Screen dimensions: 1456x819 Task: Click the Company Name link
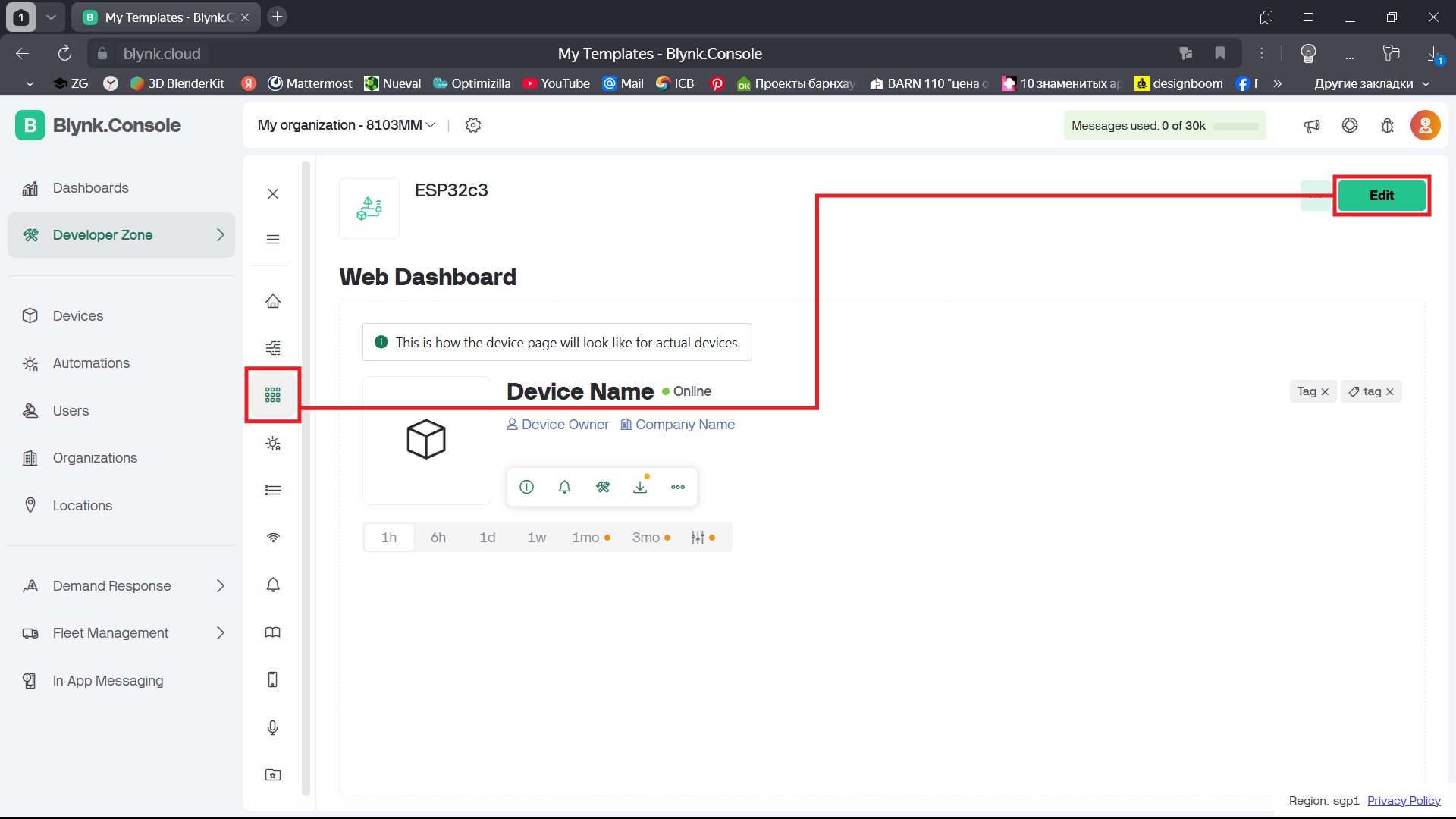pyautogui.click(x=677, y=425)
